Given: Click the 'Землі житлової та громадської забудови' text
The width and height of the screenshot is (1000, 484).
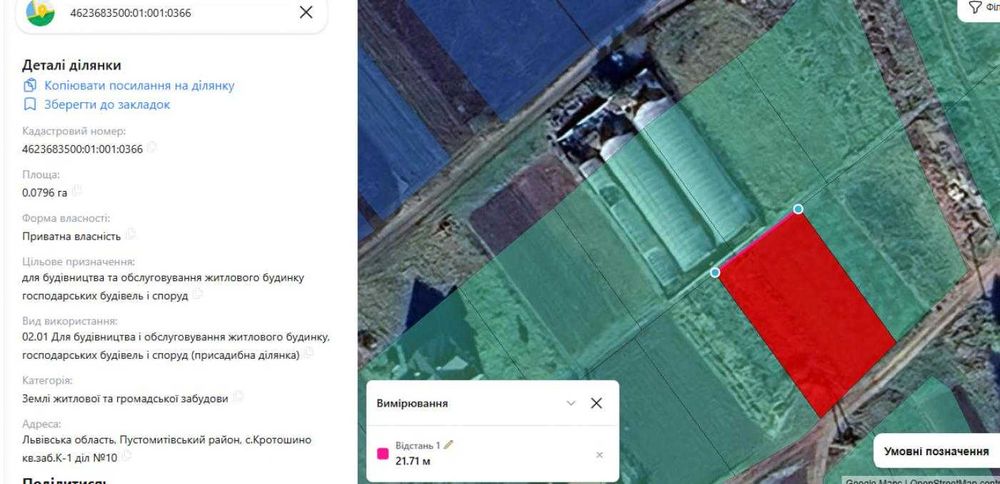Looking at the screenshot, I should pyautogui.click(x=125, y=398).
